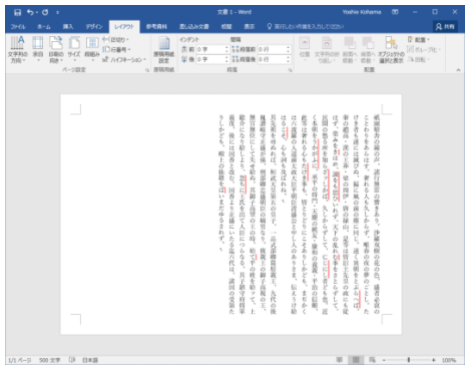Click the 100% zoom level

click(x=449, y=360)
